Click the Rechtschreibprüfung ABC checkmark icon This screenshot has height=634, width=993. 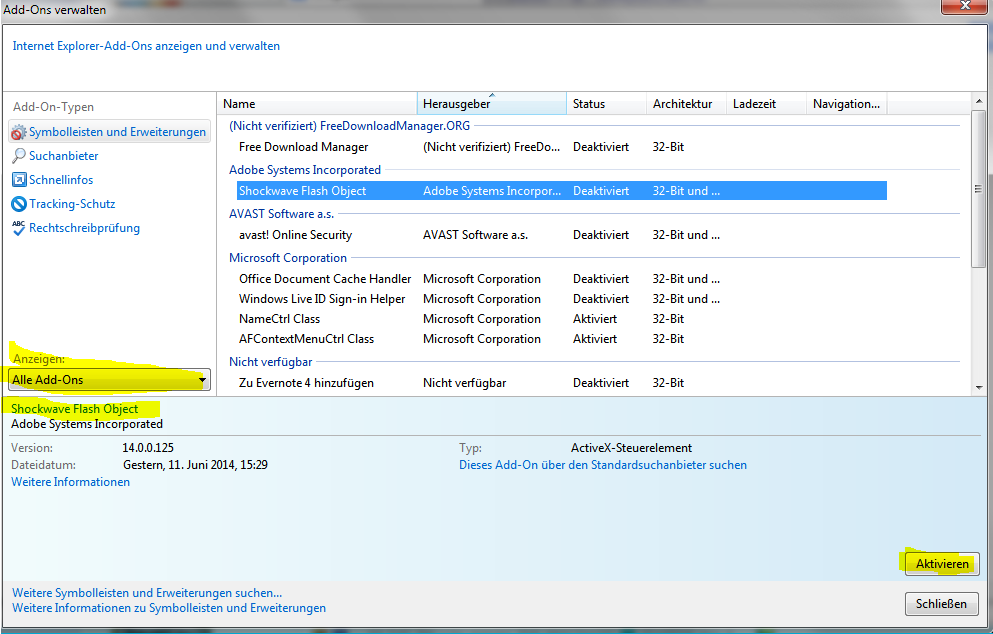(19, 228)
